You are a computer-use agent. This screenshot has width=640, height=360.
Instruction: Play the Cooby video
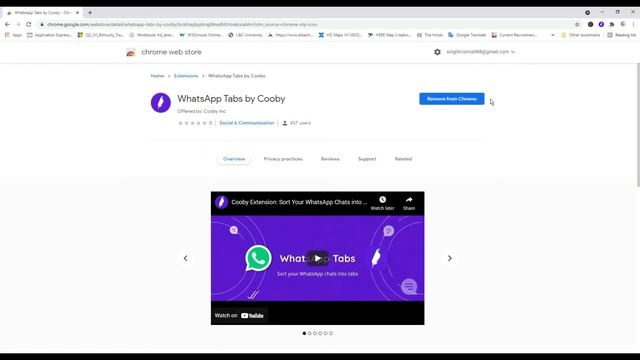318,258
